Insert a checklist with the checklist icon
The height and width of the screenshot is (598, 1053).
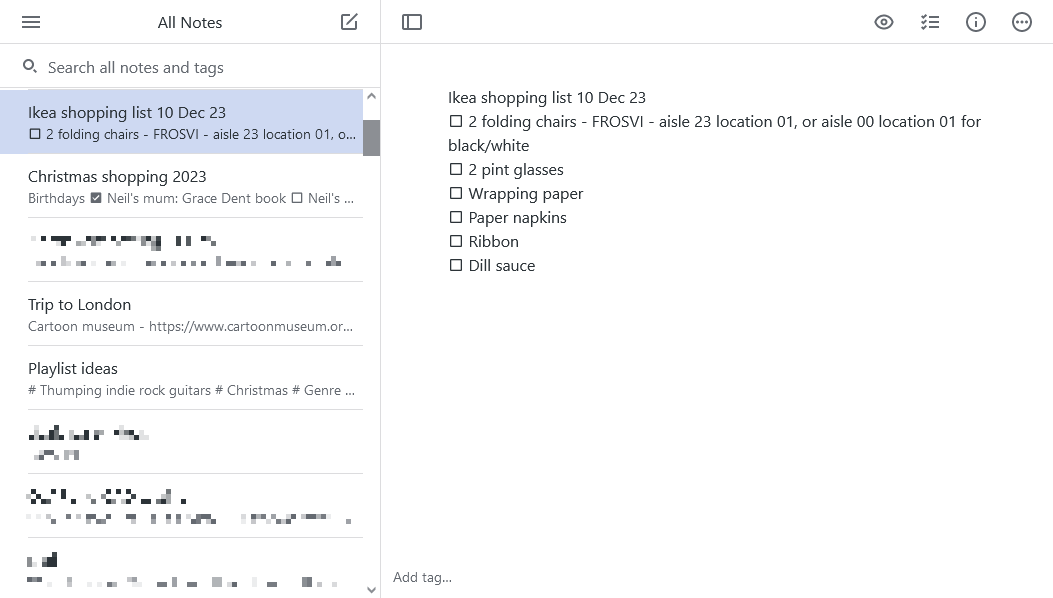pyautogui.click(x=930, y=21)
